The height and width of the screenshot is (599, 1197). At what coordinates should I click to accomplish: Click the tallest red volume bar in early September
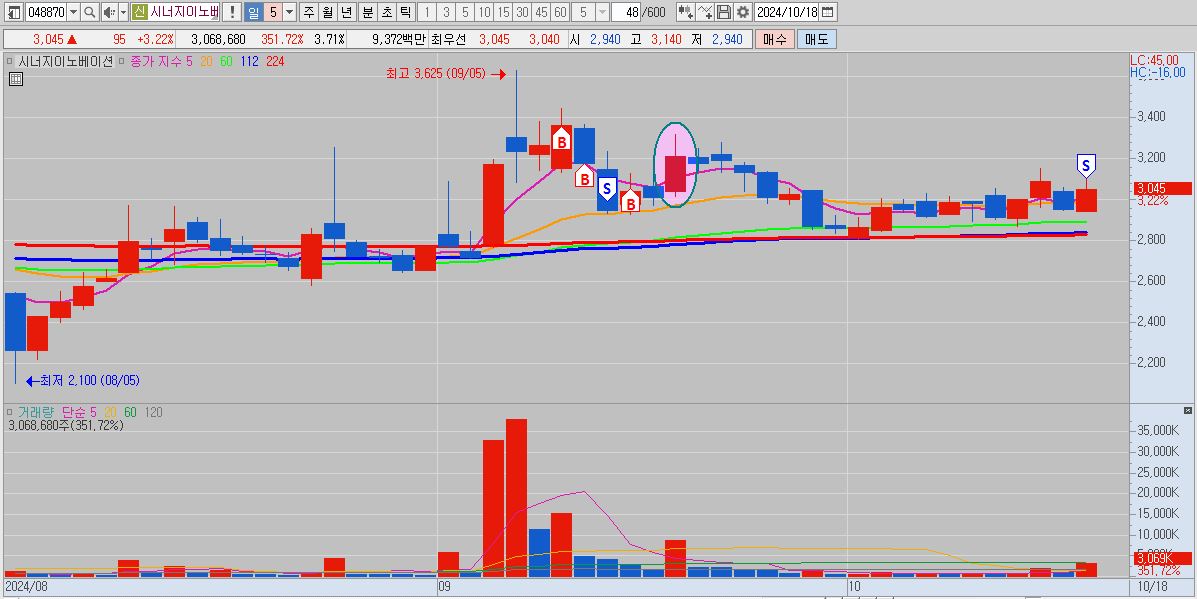tap(517, 497)
